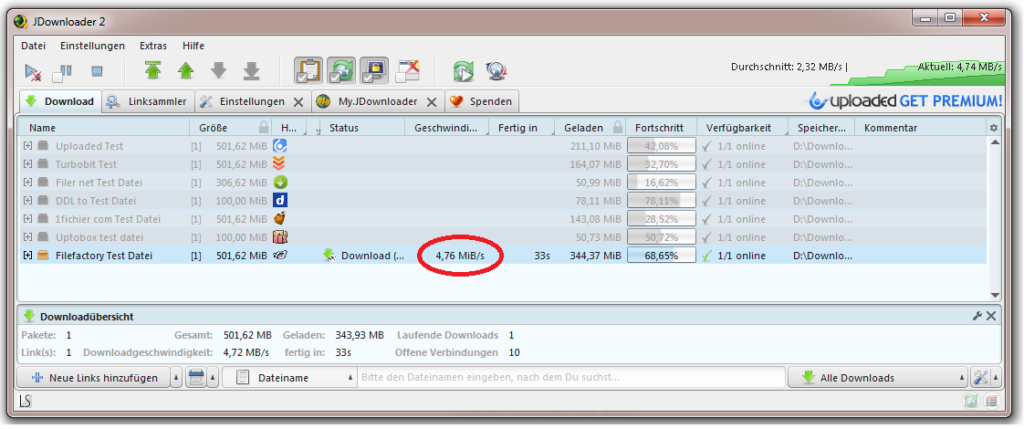Sort by the Status column header
Screen dimensions: 1024x429
pyautogui.click(x=362, y=128)
